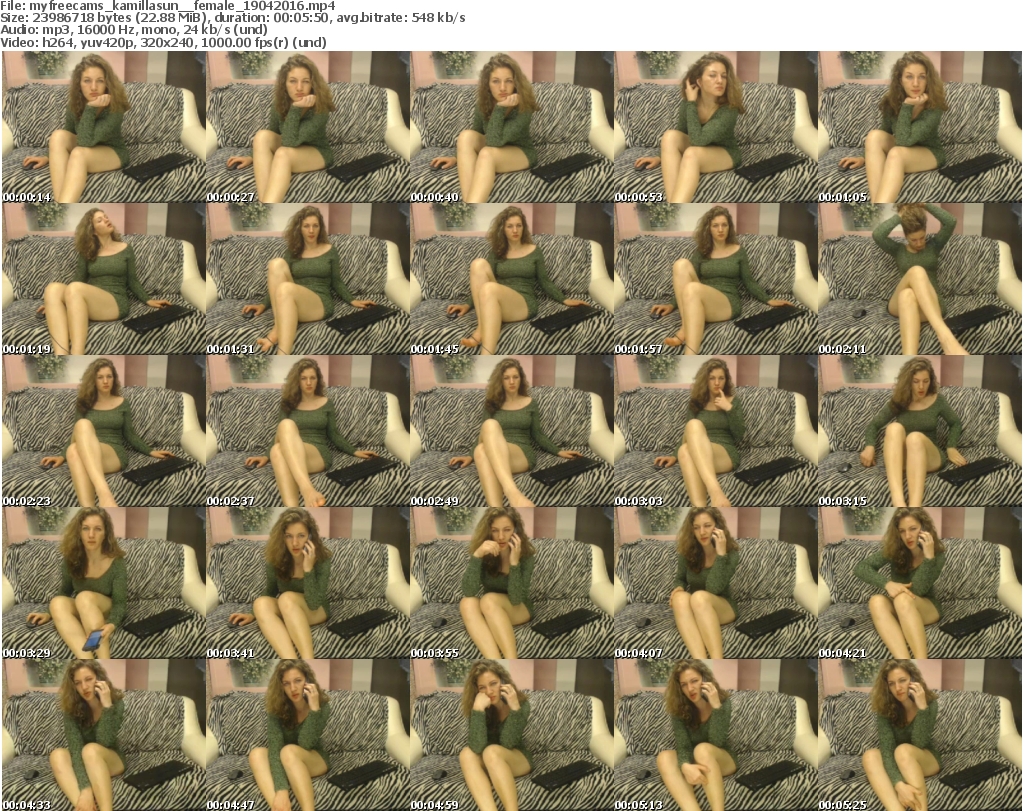This screenshot has height=811, width=1024.
Task: Open the thumbnail stamped 00:04:21
Action: [920, 583]
